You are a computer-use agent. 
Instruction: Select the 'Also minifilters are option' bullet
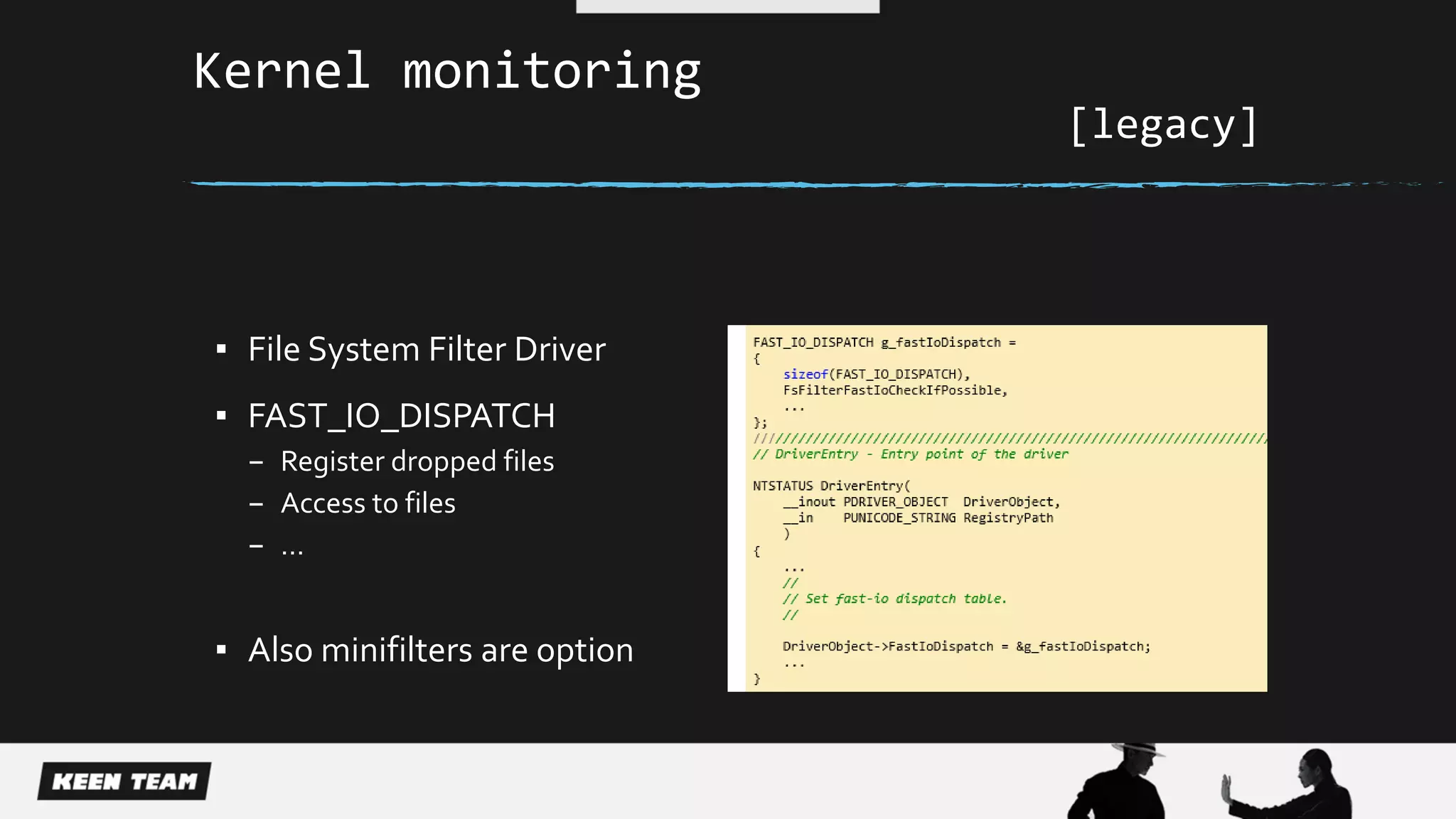coord(440,650)
